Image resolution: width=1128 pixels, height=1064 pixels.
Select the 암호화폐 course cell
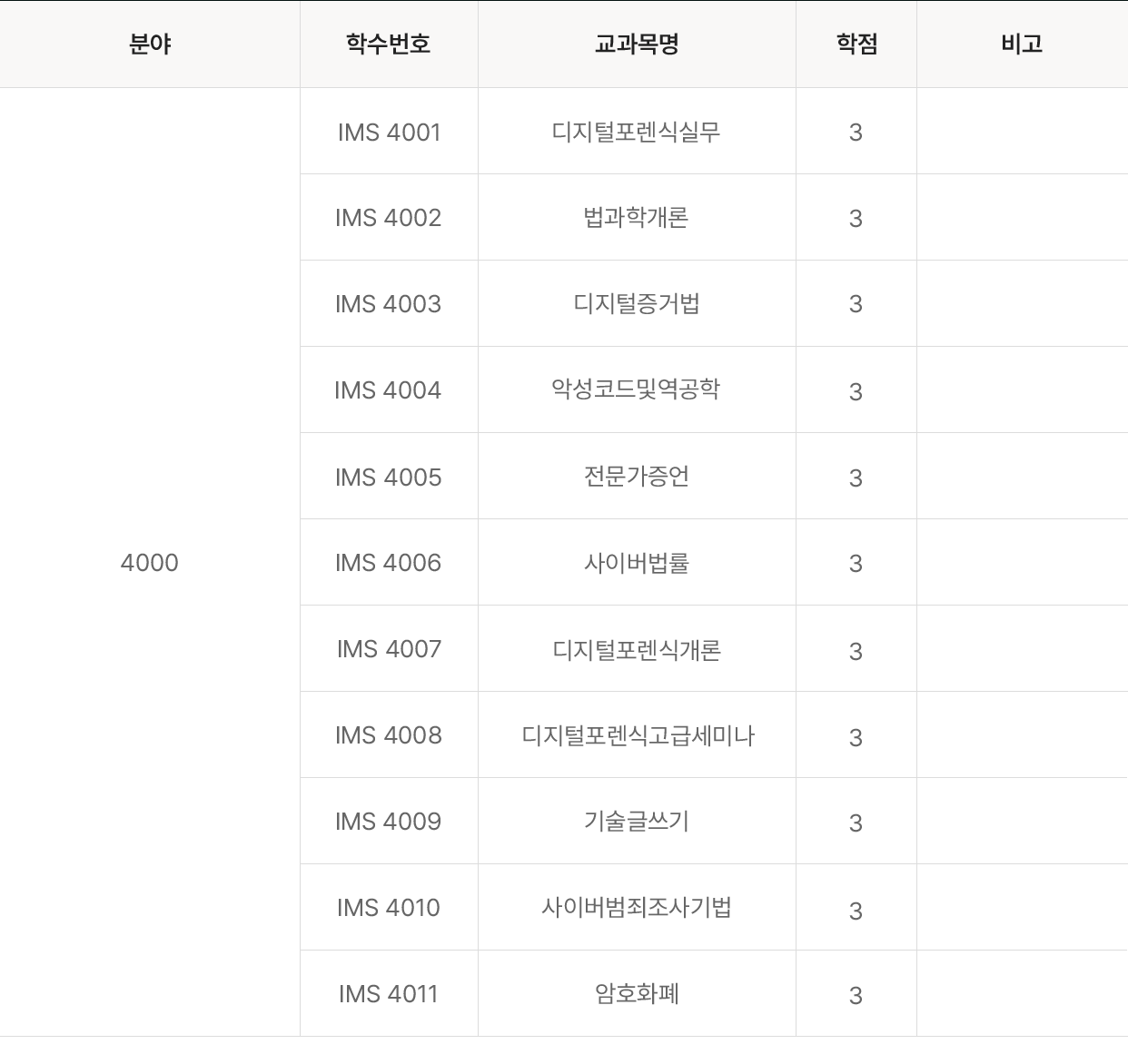(637, 994)
